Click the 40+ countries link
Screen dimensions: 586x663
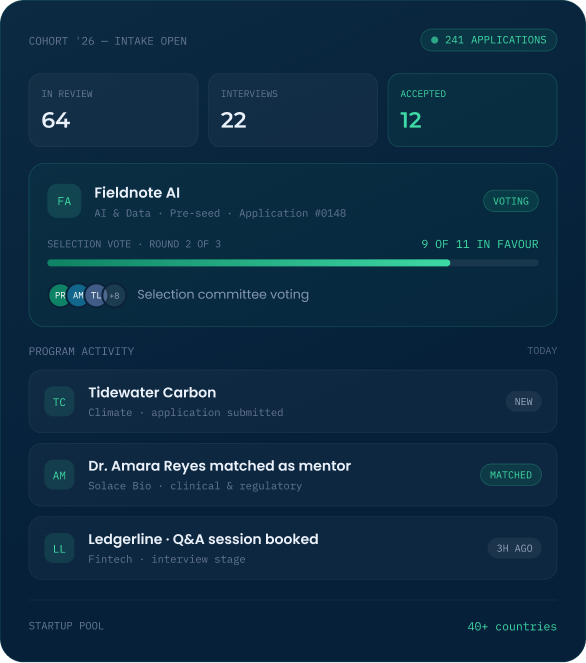tap(512, 626)
